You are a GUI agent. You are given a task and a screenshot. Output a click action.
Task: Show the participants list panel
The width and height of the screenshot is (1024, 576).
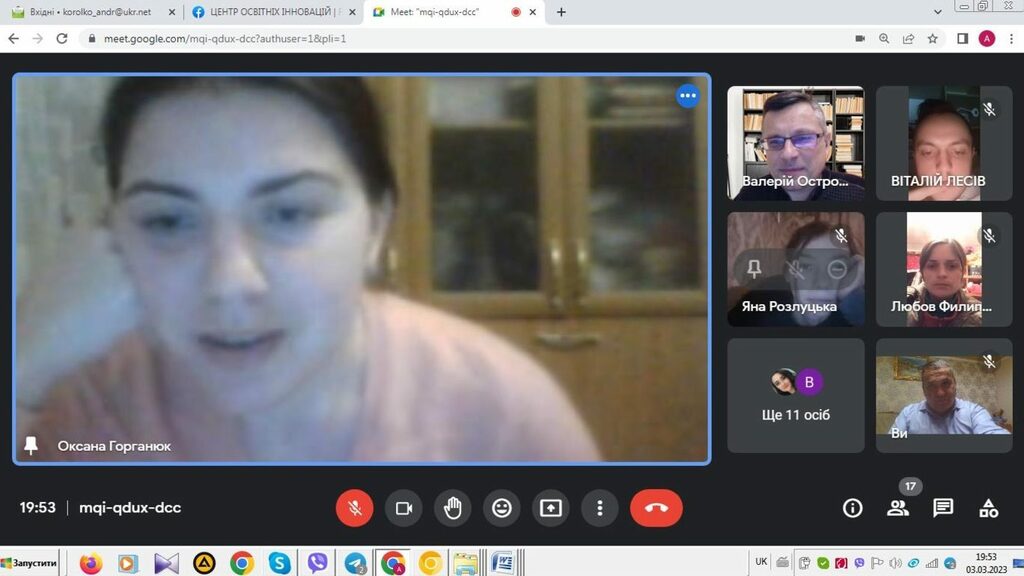coord(897,508)
